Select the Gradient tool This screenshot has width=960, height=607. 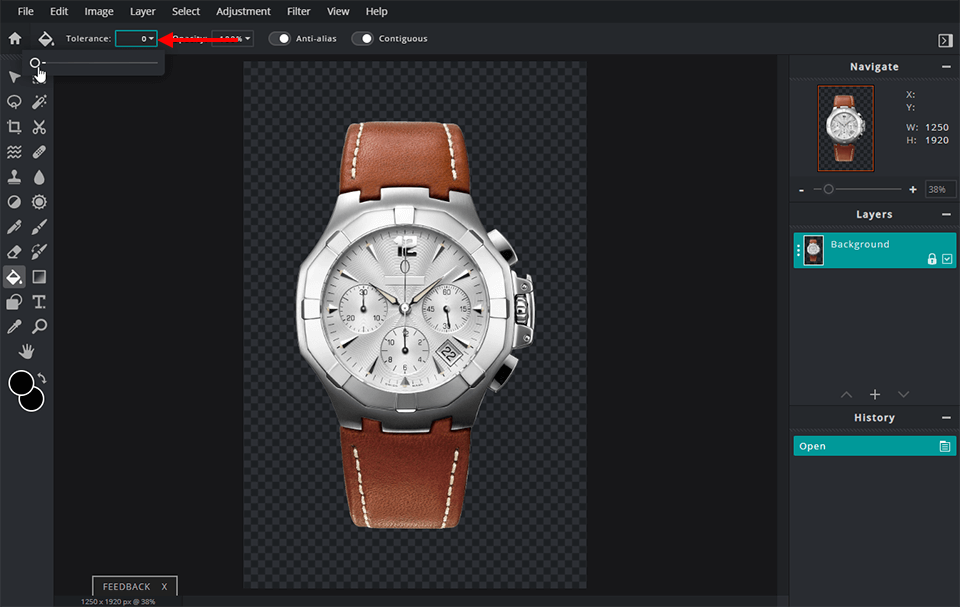tap(39, 277)
